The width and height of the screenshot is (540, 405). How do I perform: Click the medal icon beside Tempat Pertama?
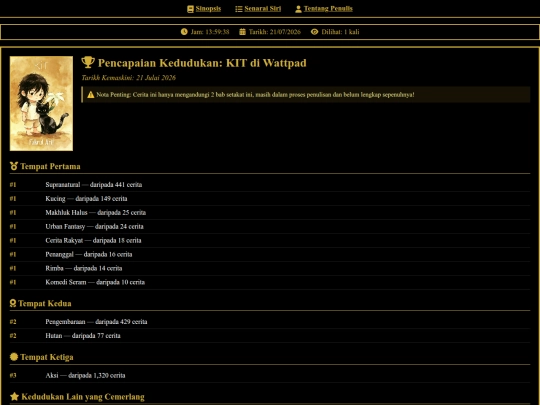click(14, 166)
